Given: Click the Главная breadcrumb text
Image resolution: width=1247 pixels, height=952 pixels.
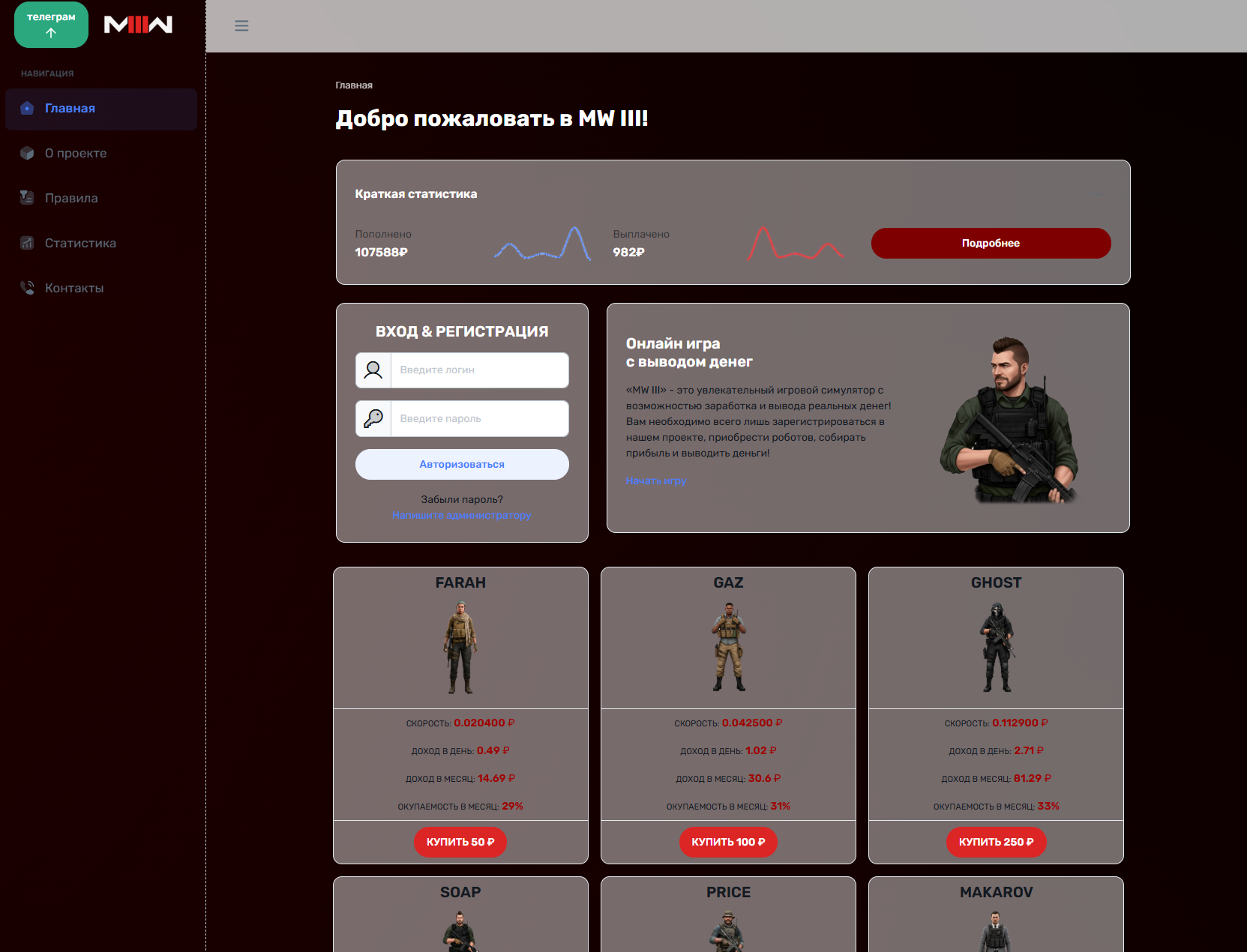Looking at the screenshot, I should coord(354,85).
